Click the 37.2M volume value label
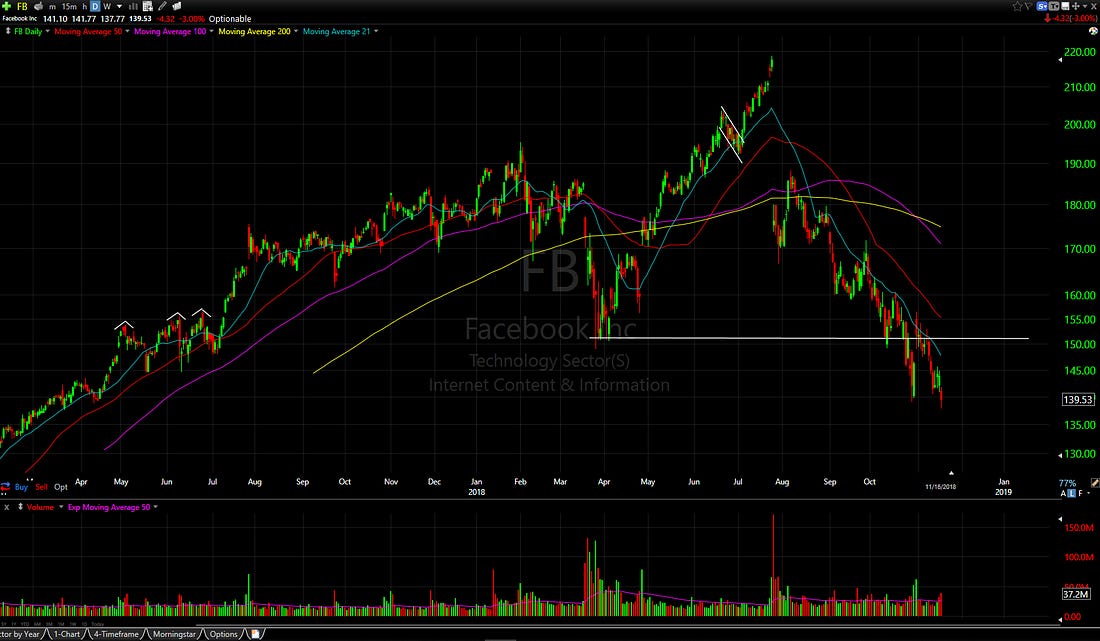The image size is (1100, 641). click(x=1075, y=594)
